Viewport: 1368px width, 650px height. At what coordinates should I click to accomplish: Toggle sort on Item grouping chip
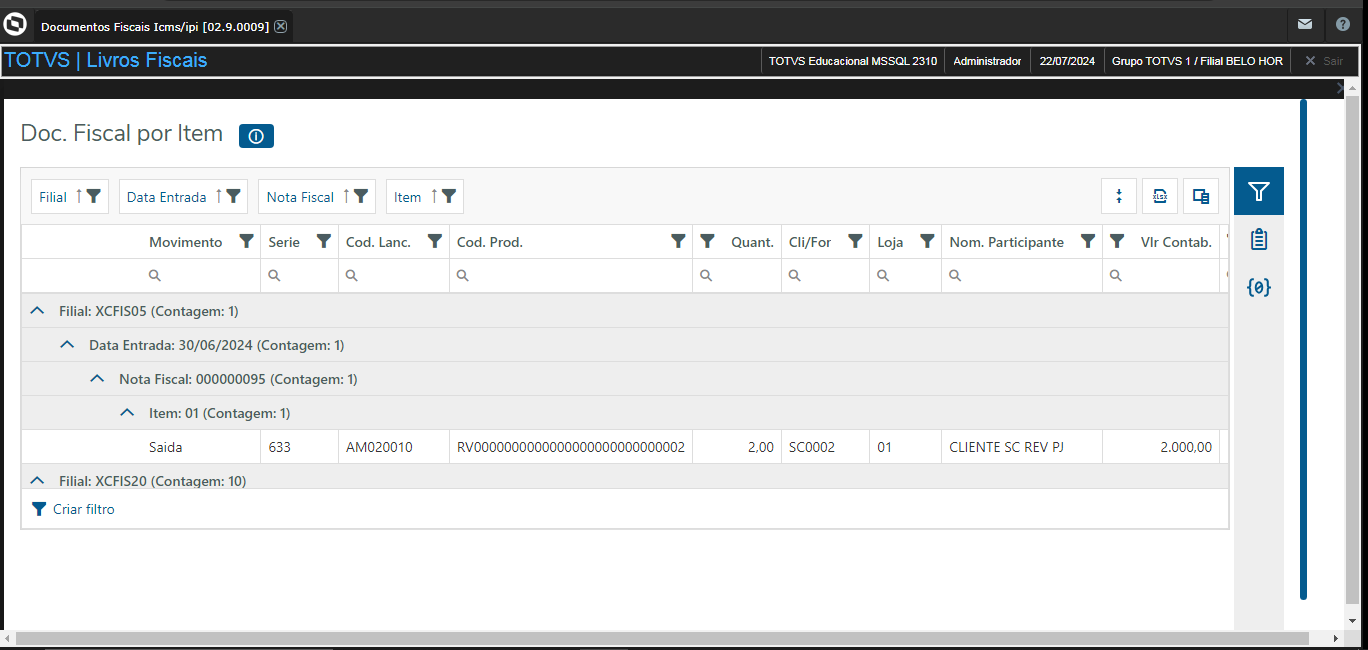(x=434, y=196)
